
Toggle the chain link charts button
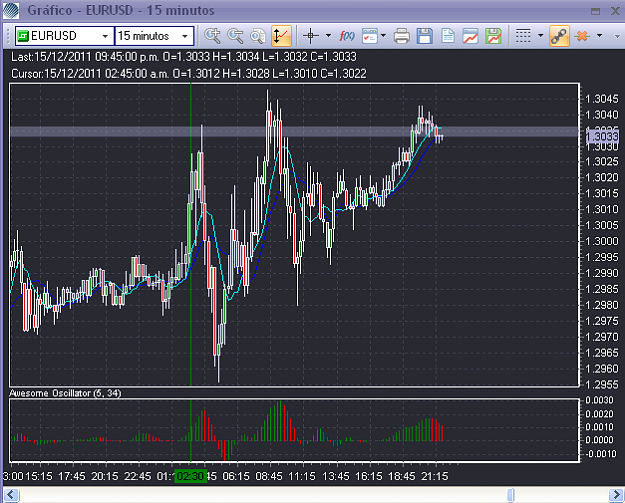coord(559,36)
